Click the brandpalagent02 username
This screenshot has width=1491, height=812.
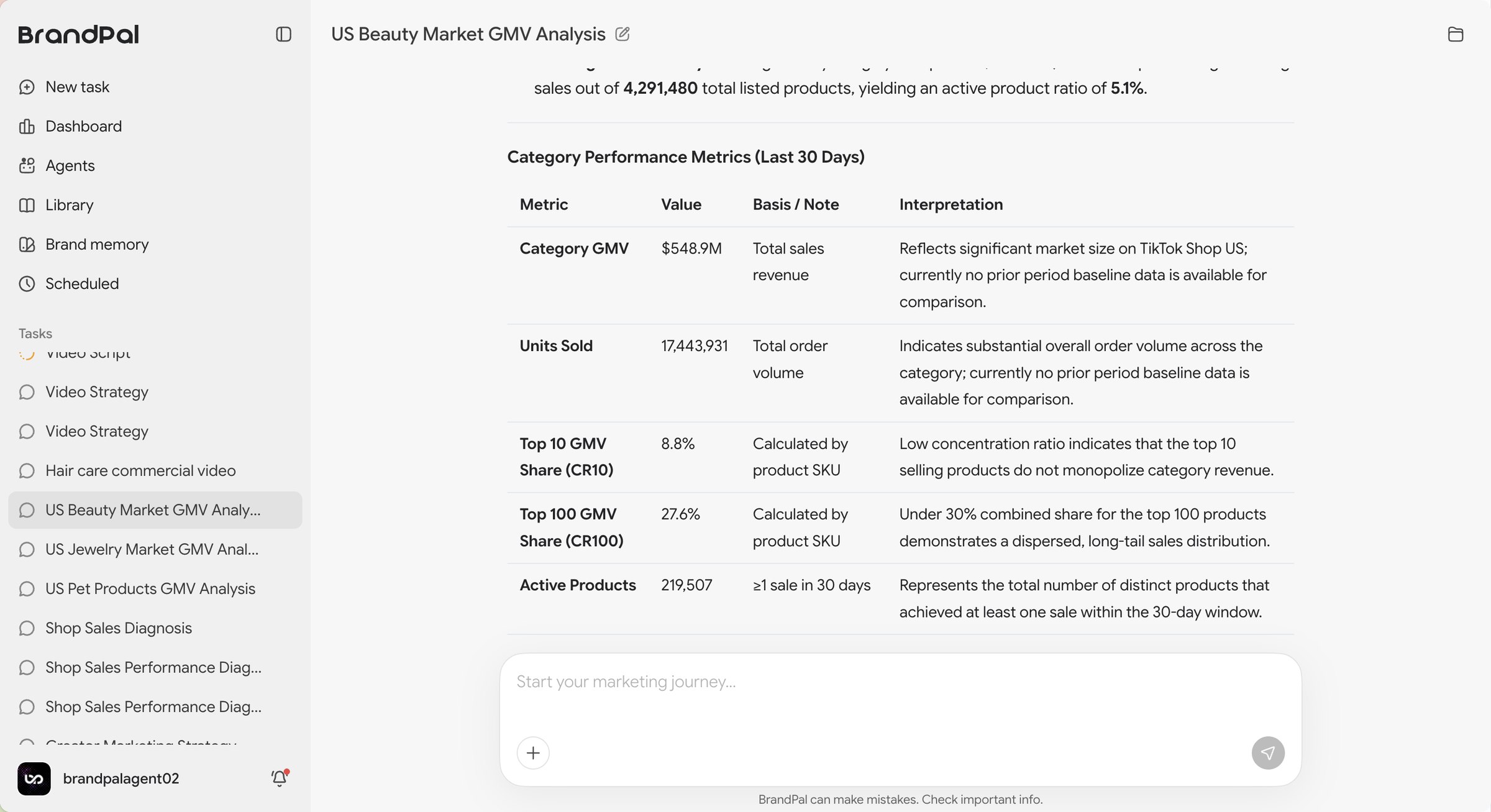point(121,778)
